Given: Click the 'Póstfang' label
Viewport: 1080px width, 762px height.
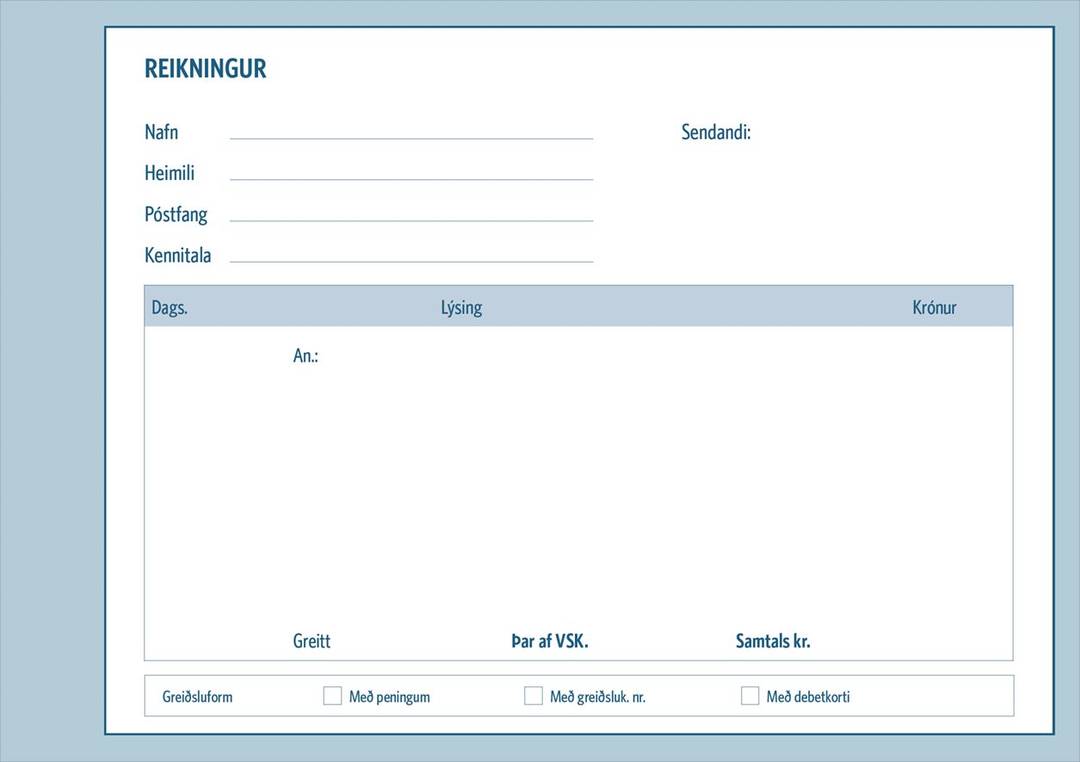Looking at the screenshot, I should click(x=176, y=214).
